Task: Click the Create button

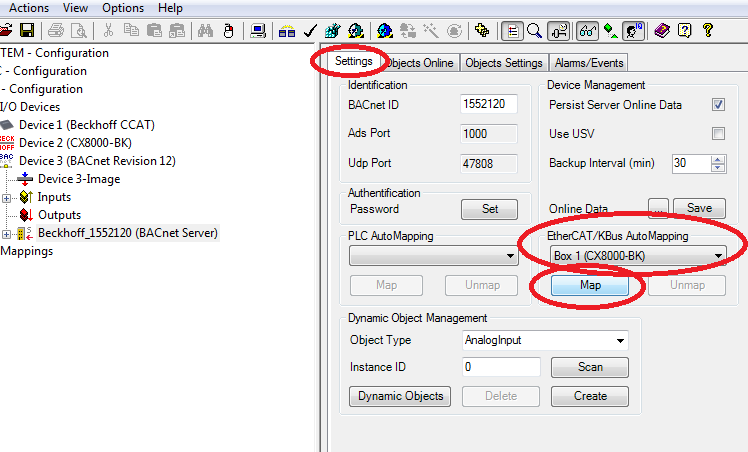Action: click(x=590, y=396)
